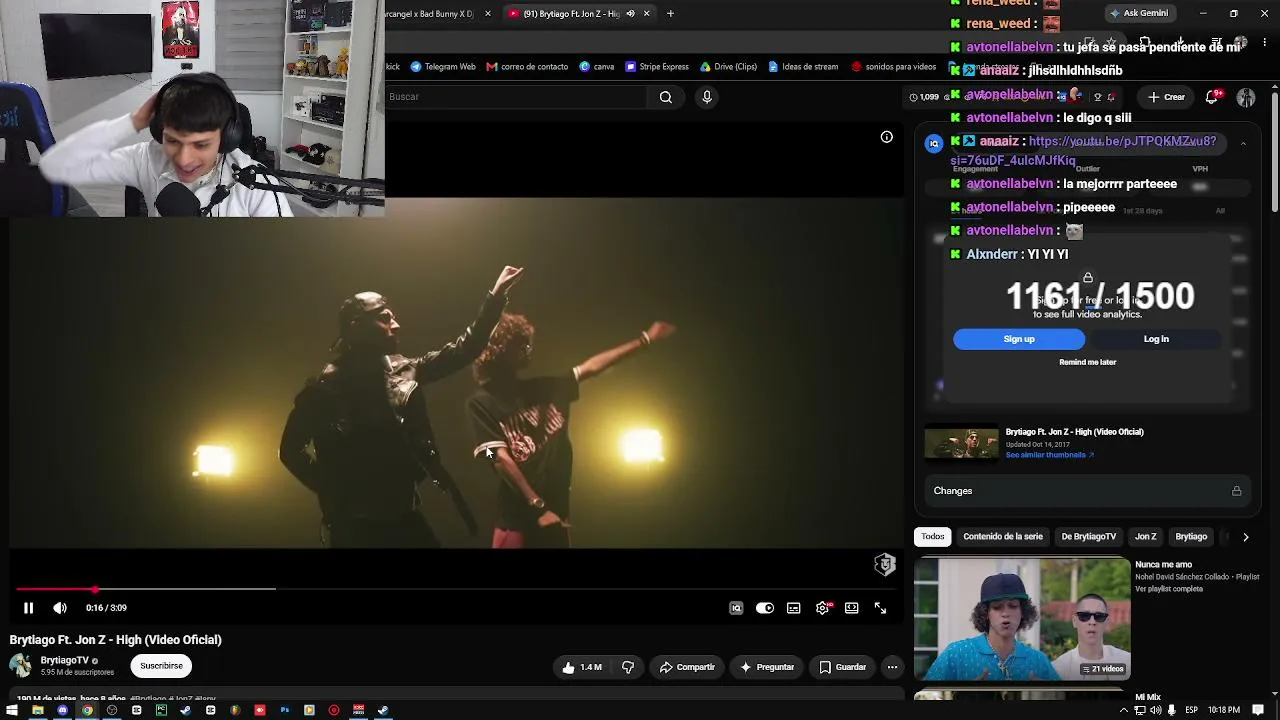Enter fullscreen mode in player
Image resolution: width=1280 pixels, height=720 pixels.
[880, 608]
